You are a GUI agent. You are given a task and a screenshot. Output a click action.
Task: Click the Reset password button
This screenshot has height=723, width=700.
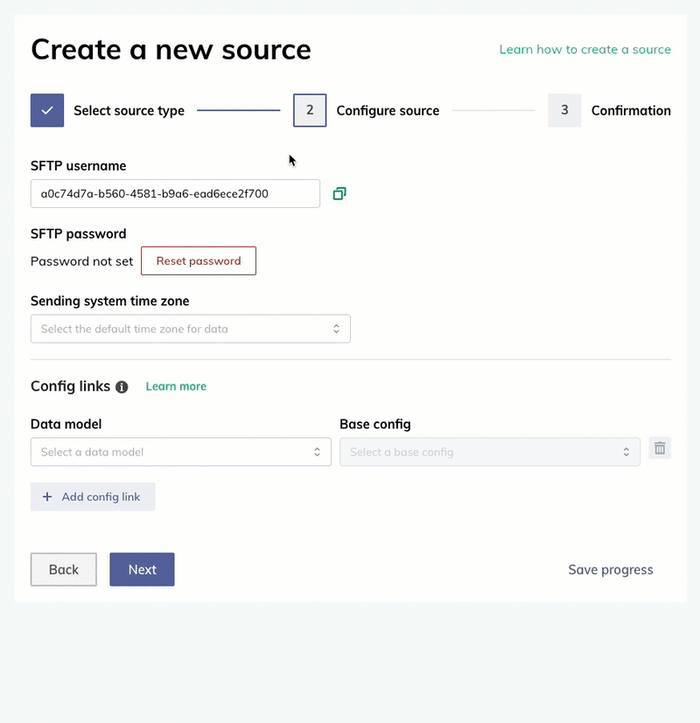pos(199,261)
